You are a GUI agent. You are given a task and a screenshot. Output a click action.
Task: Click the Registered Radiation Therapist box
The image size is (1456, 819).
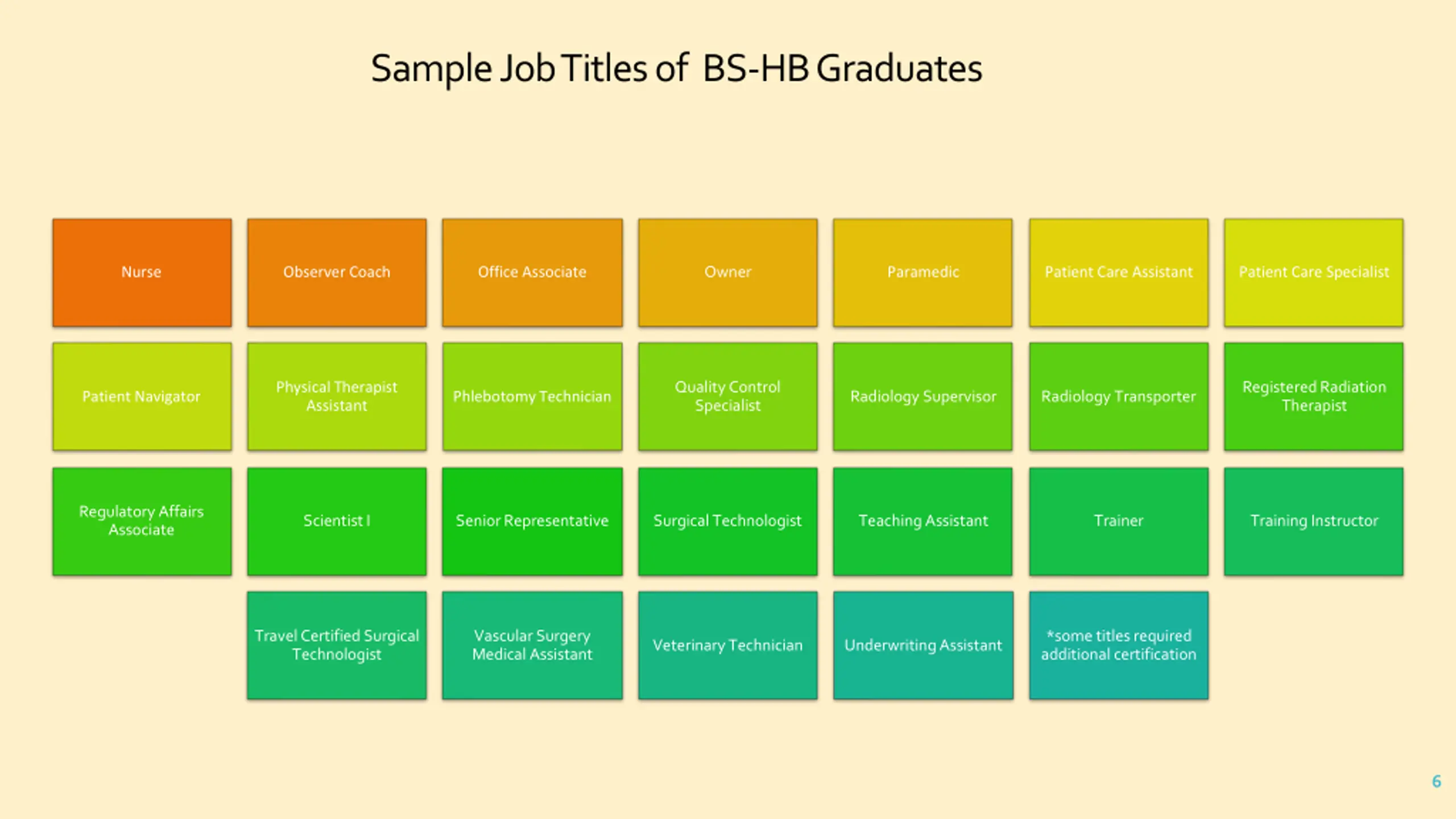point(1314,396)
